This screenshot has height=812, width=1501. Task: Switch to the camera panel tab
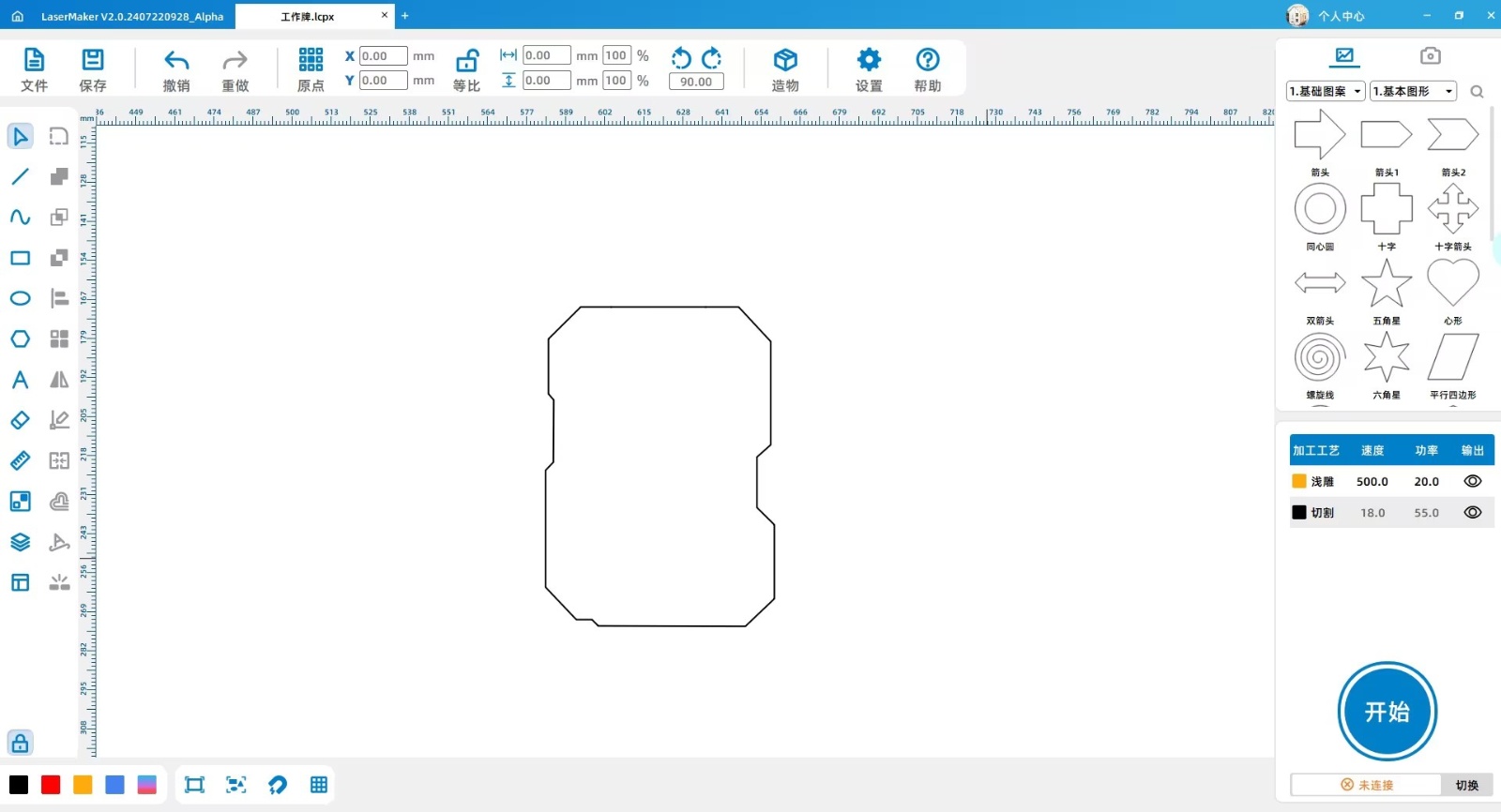1430,56
